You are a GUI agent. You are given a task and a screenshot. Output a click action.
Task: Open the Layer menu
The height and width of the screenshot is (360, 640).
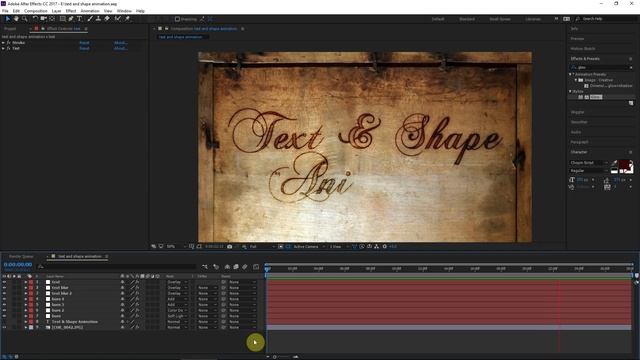point(56,11)
